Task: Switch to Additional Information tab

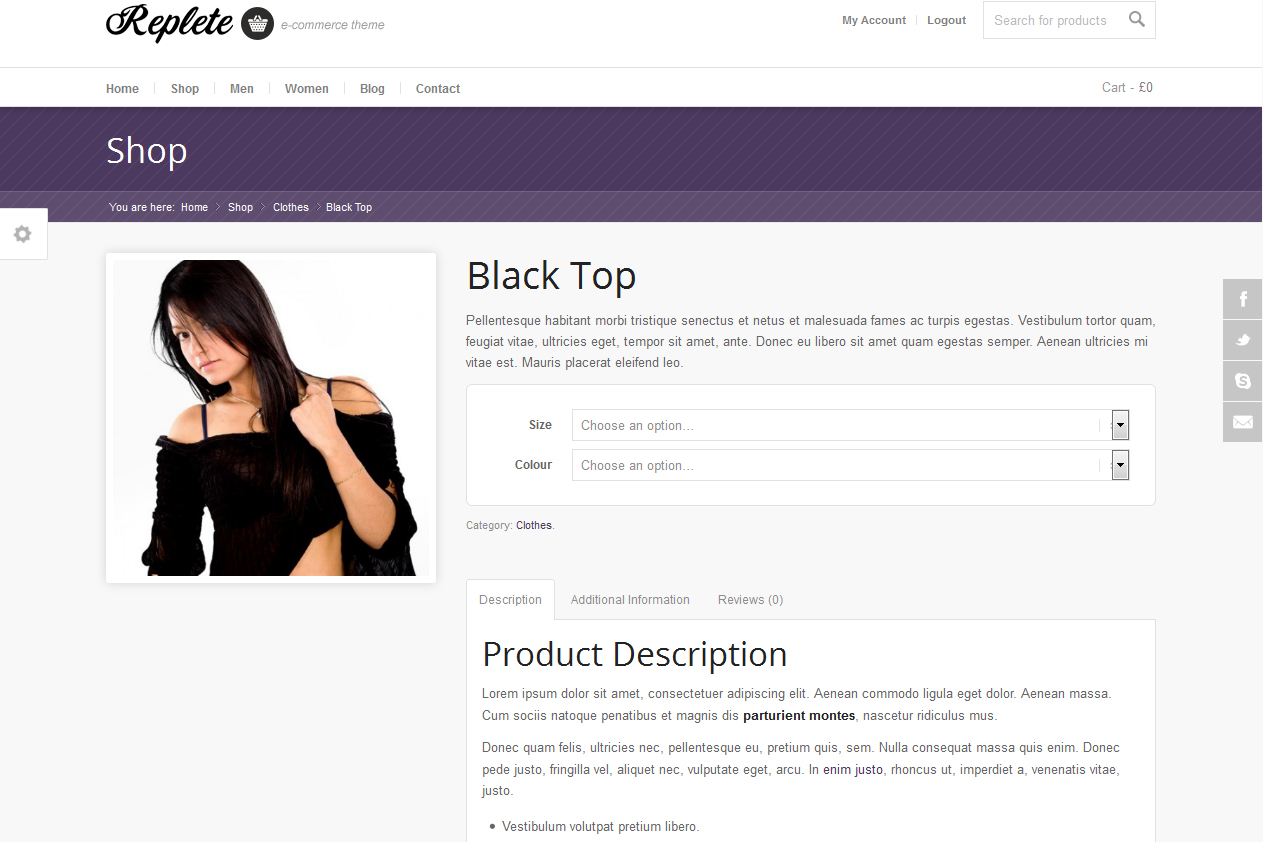Action: (x=630, y=600)
